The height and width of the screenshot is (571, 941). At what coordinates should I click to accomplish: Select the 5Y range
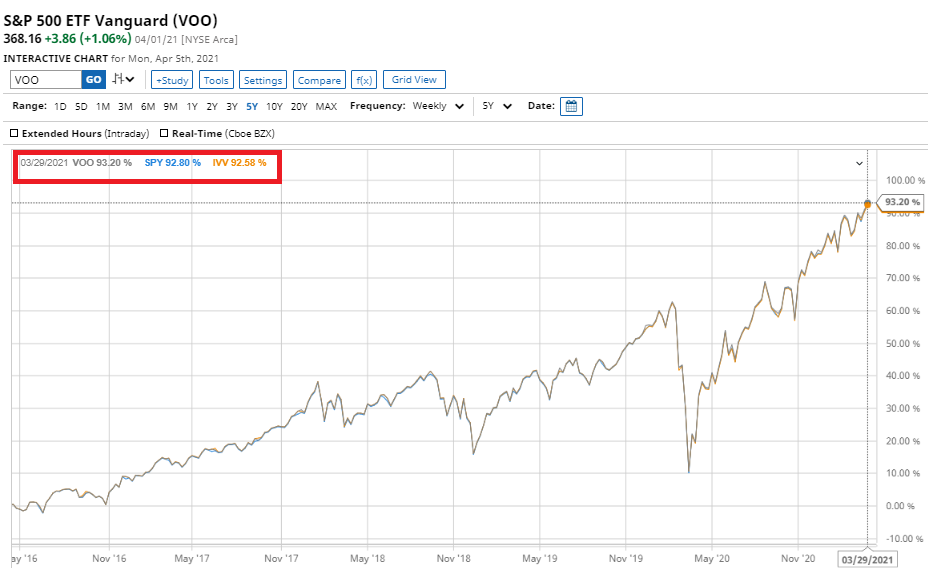point(252,106)
